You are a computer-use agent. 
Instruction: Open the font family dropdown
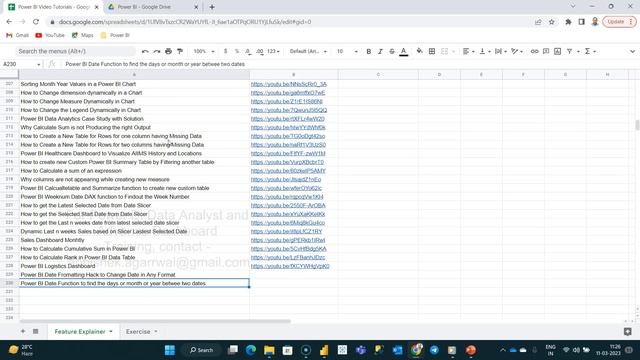(308, 51)
